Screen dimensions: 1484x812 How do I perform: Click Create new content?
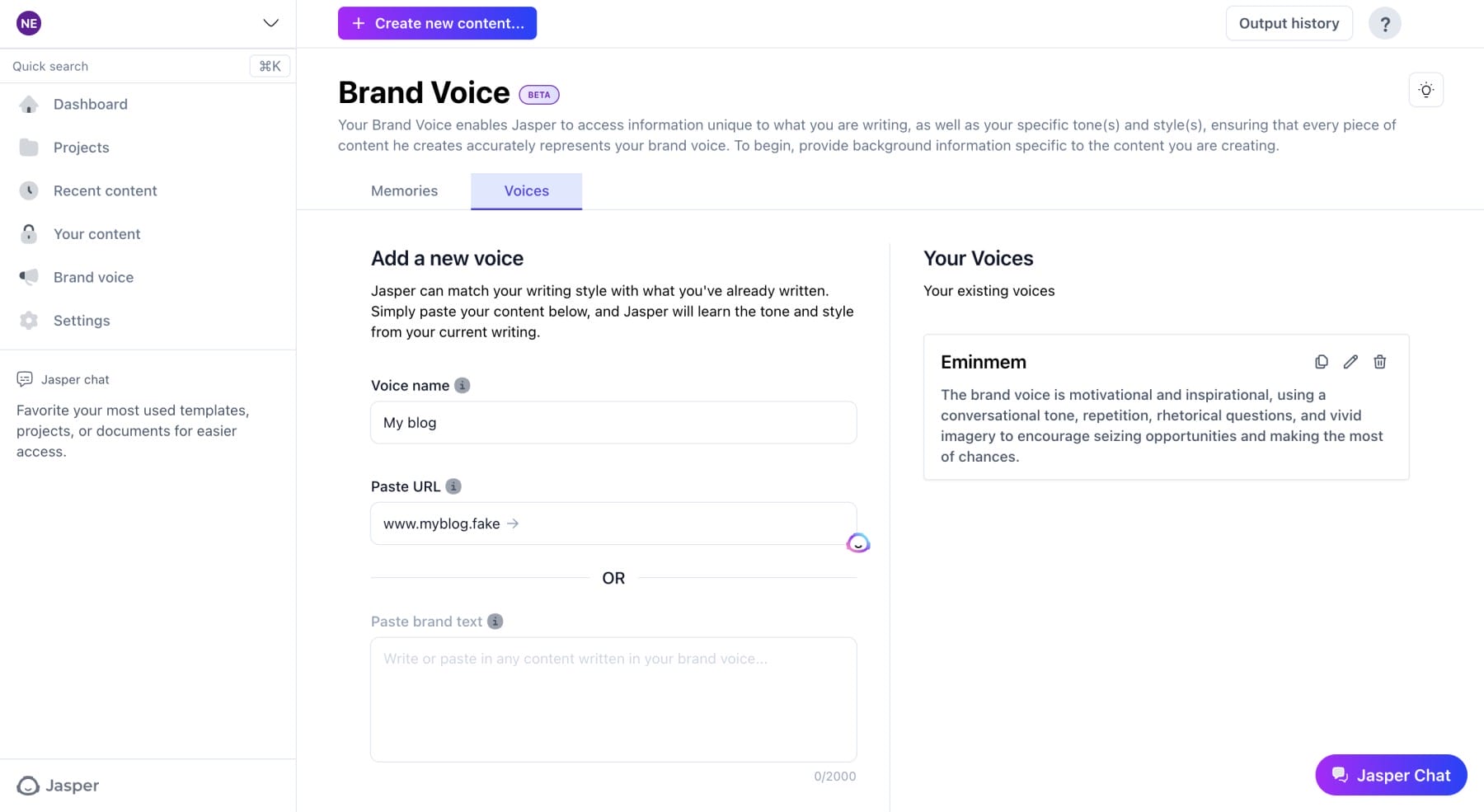tap(437, 23)
